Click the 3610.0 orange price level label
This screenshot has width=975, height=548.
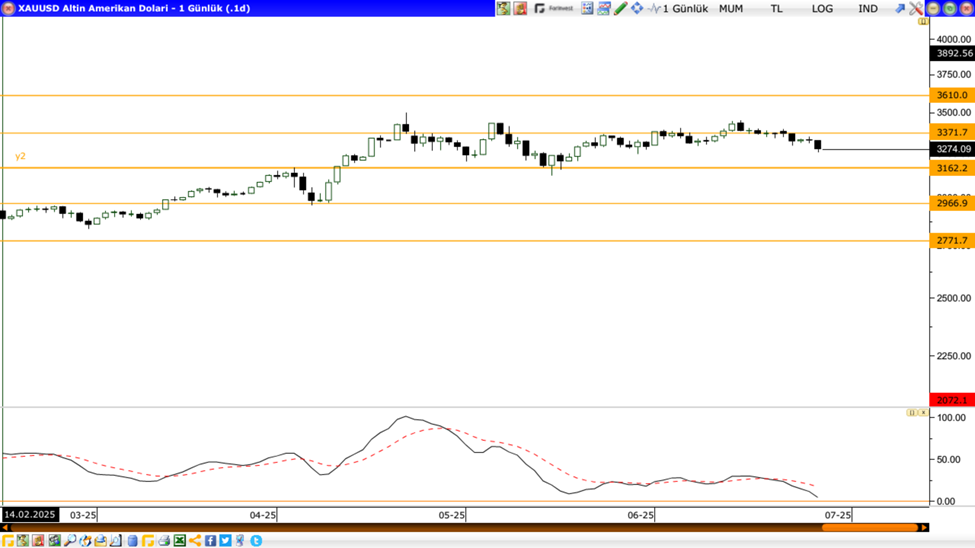[x=951, y=95]
